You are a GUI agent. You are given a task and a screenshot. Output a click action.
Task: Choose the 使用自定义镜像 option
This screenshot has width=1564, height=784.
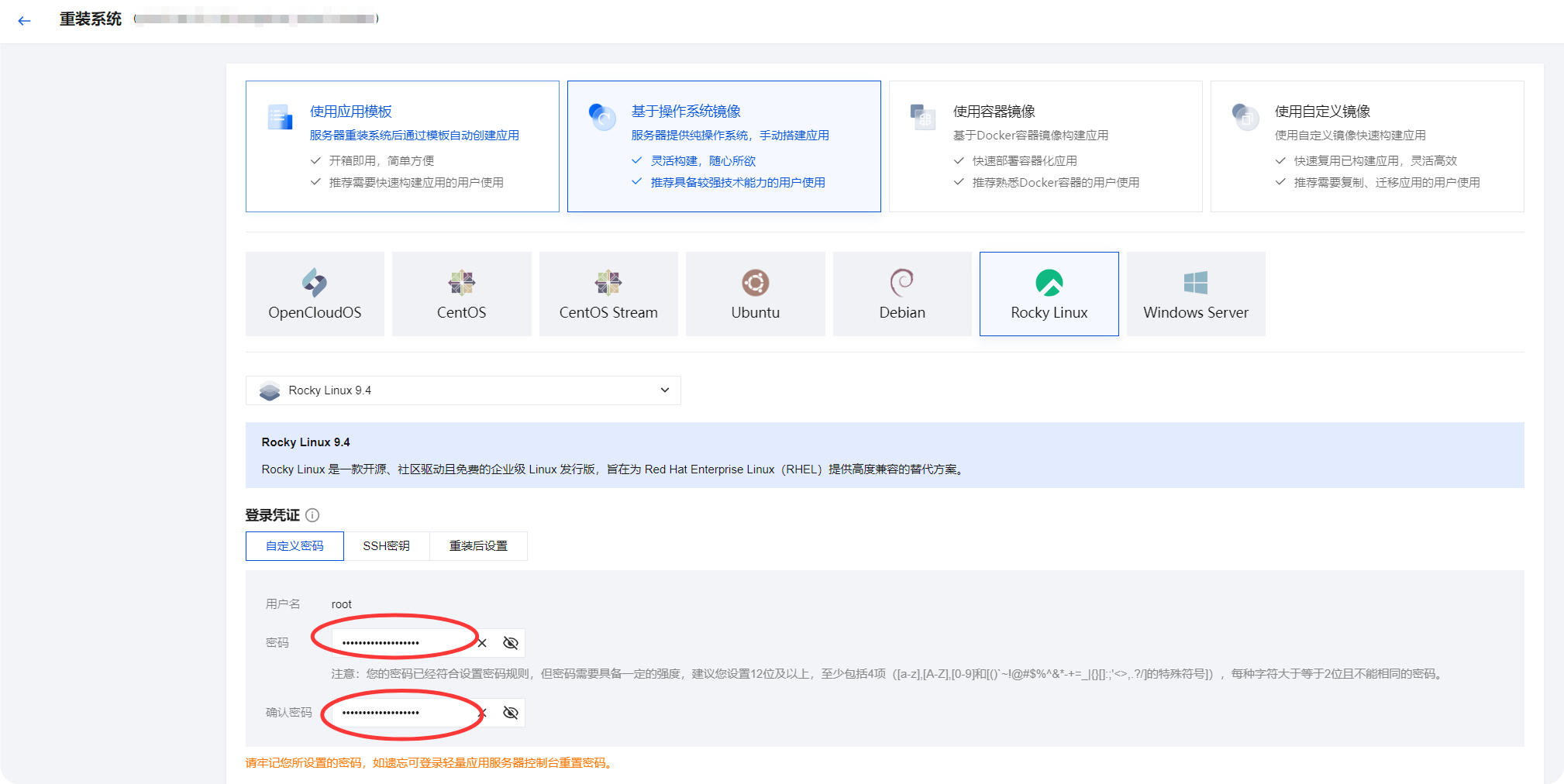1366,146
